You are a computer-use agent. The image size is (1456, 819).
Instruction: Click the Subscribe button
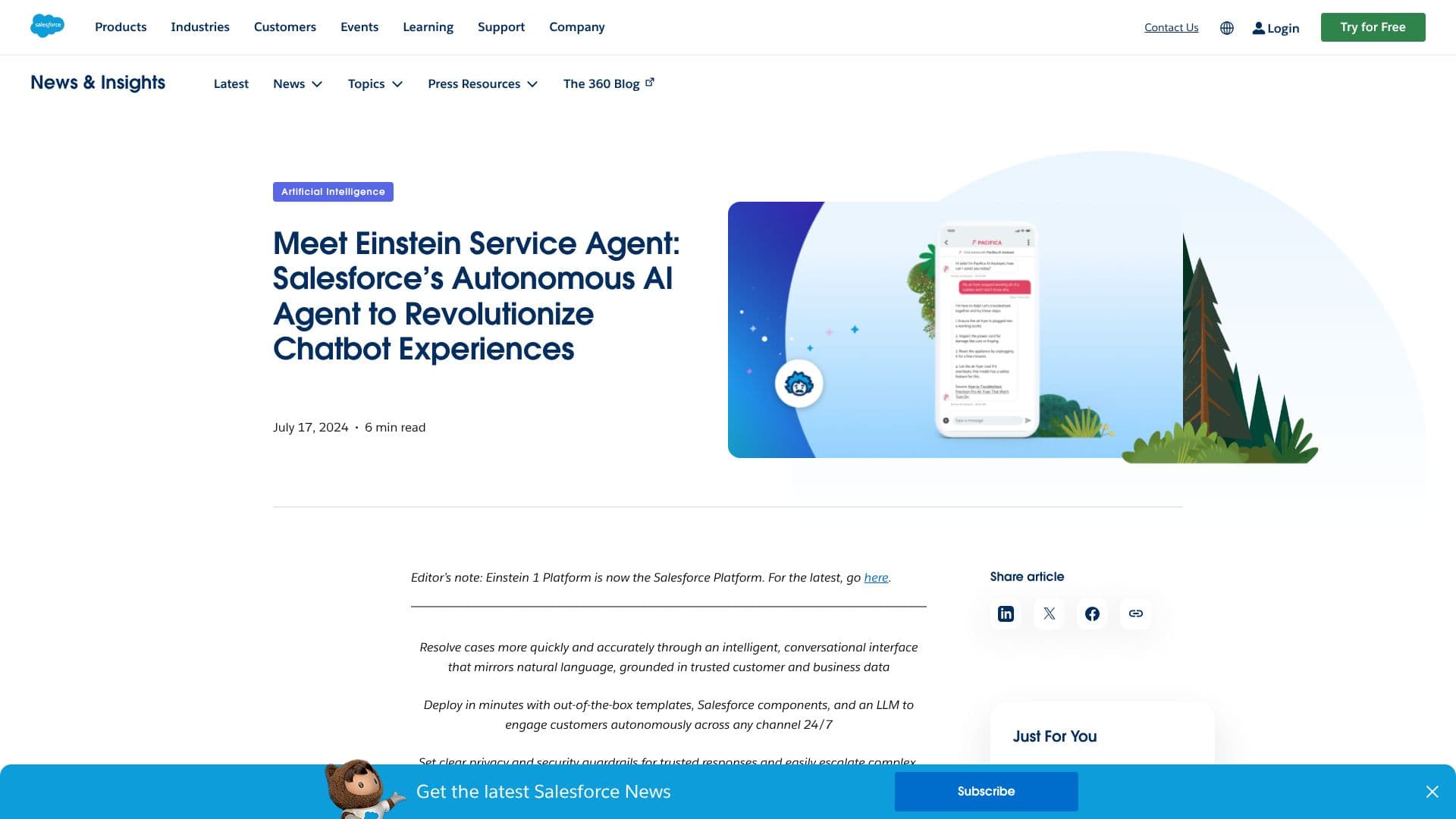[986, 792]
